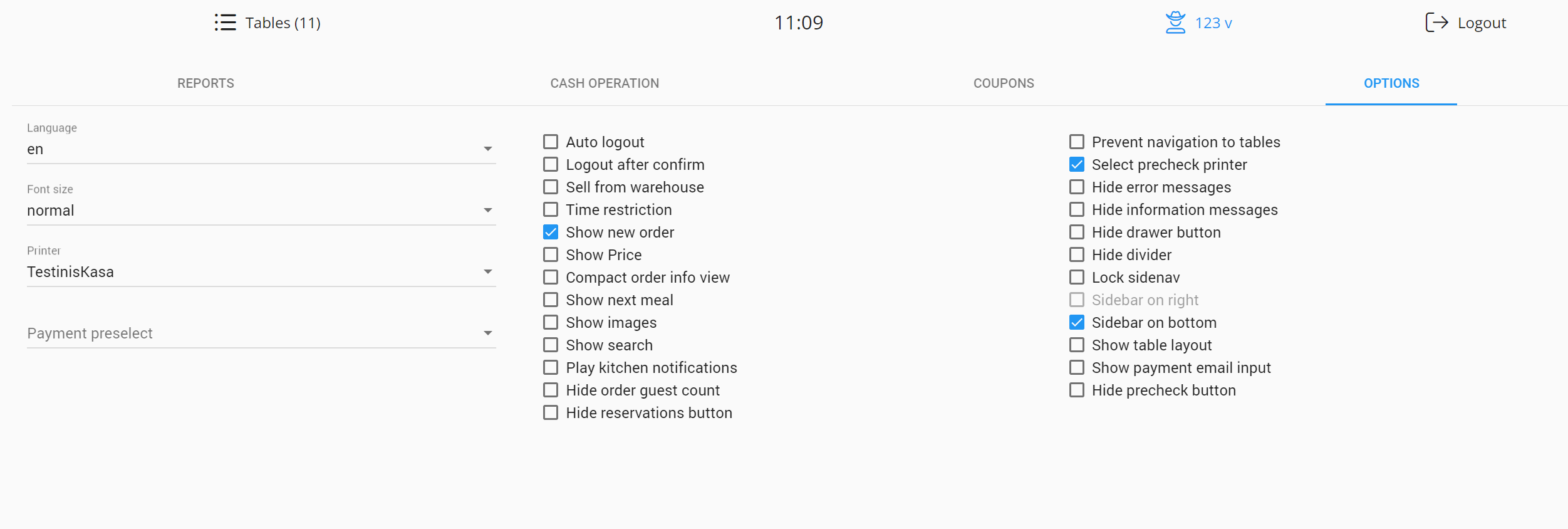1568x529 pixels.
Task: Click the 11:09 clock display
Action: coord(799,23)
